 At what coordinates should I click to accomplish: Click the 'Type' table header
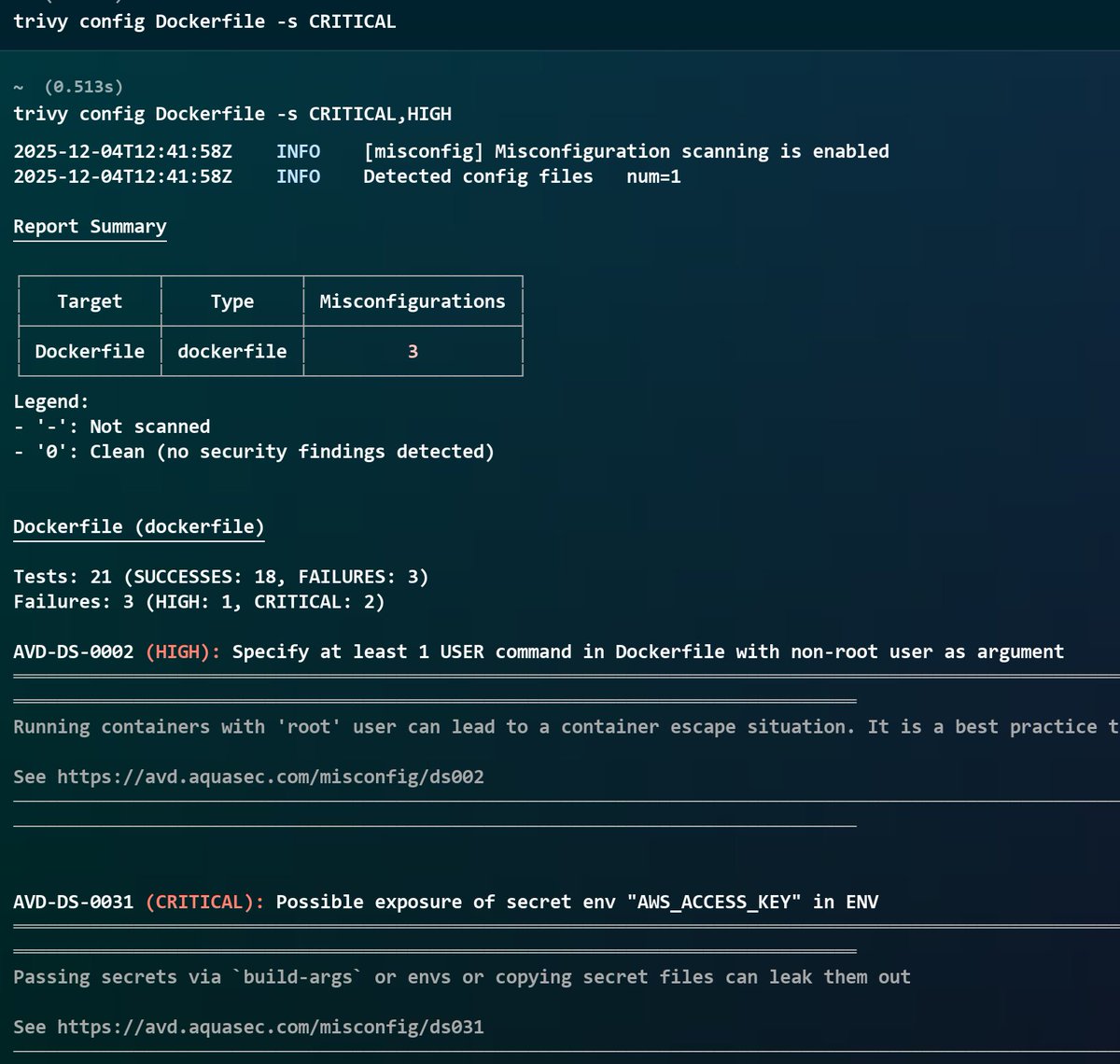232,301
